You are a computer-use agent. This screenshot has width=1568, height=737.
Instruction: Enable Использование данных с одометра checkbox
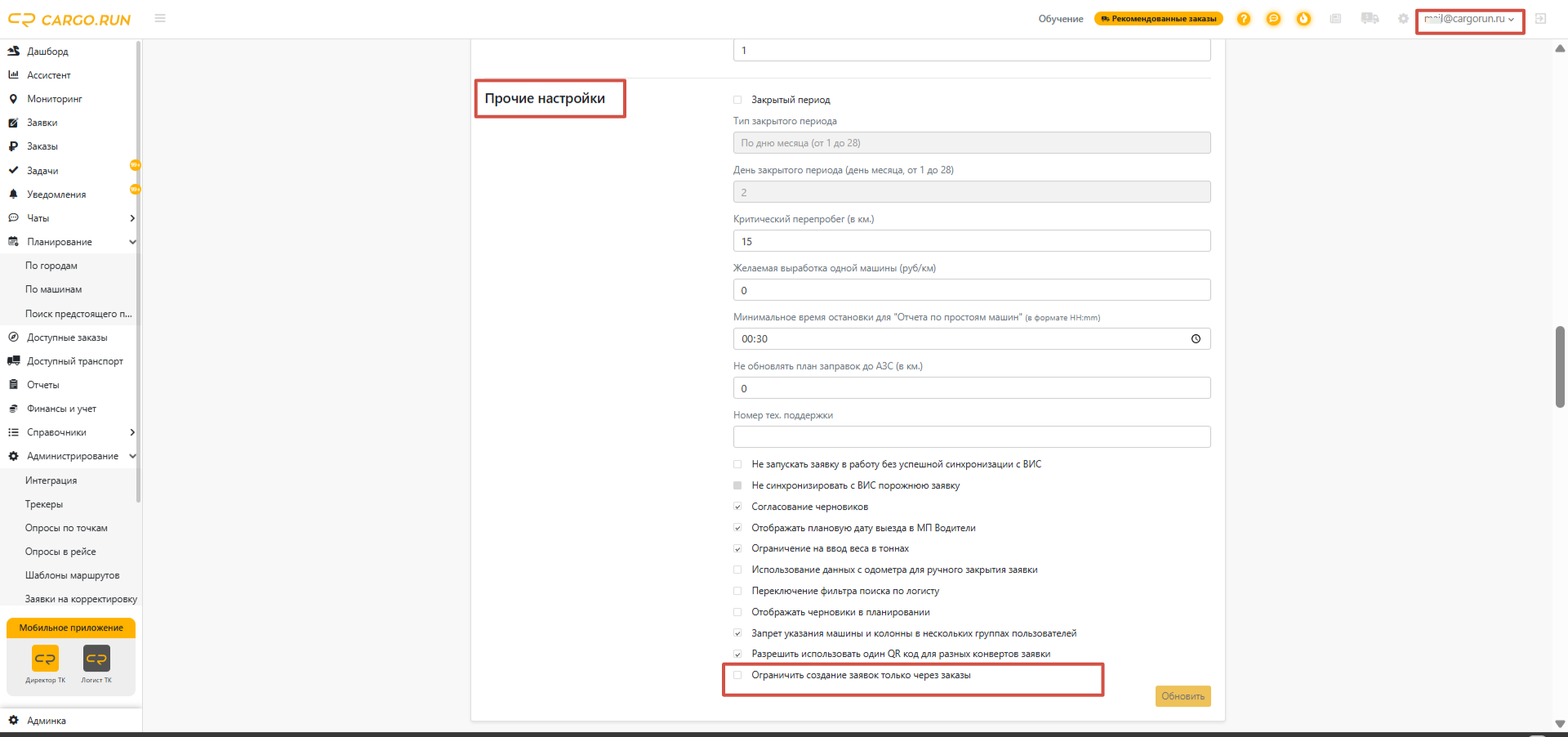pyautogui.click(x=737, y=570)
